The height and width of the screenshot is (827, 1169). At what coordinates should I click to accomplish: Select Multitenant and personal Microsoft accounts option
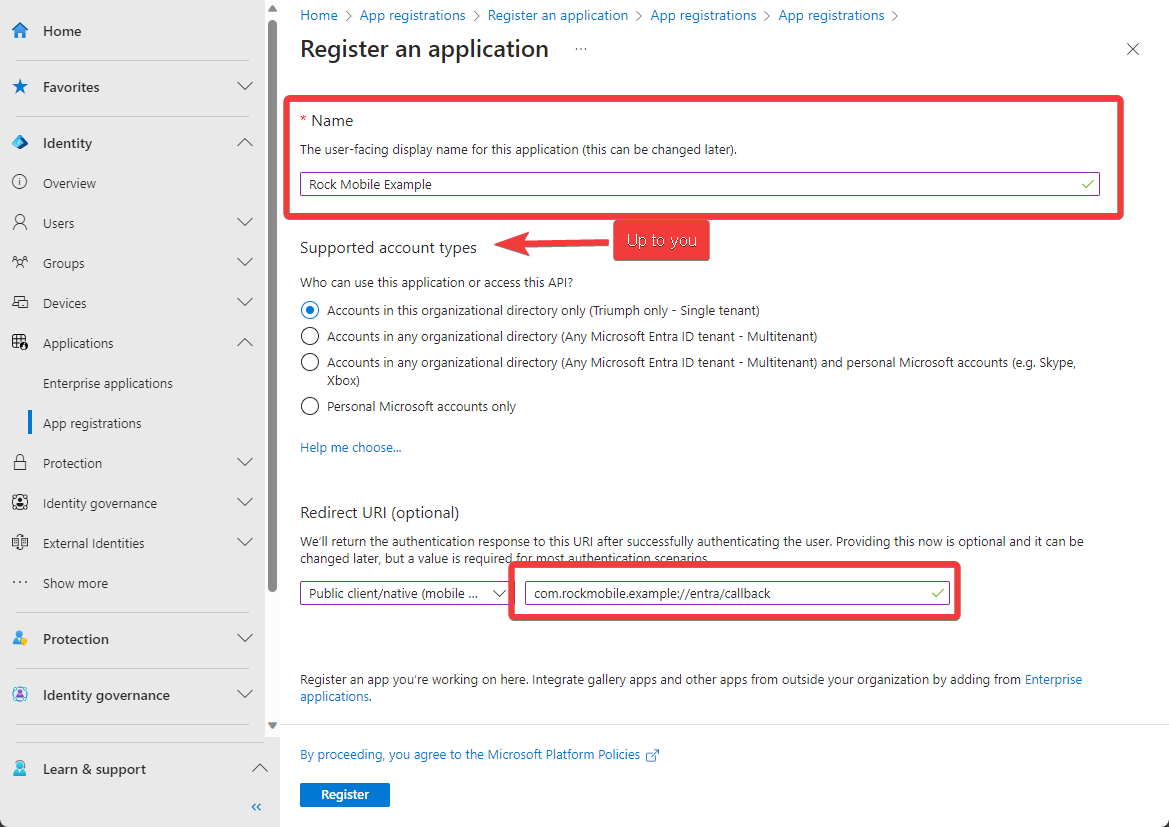tap(309, 362)
